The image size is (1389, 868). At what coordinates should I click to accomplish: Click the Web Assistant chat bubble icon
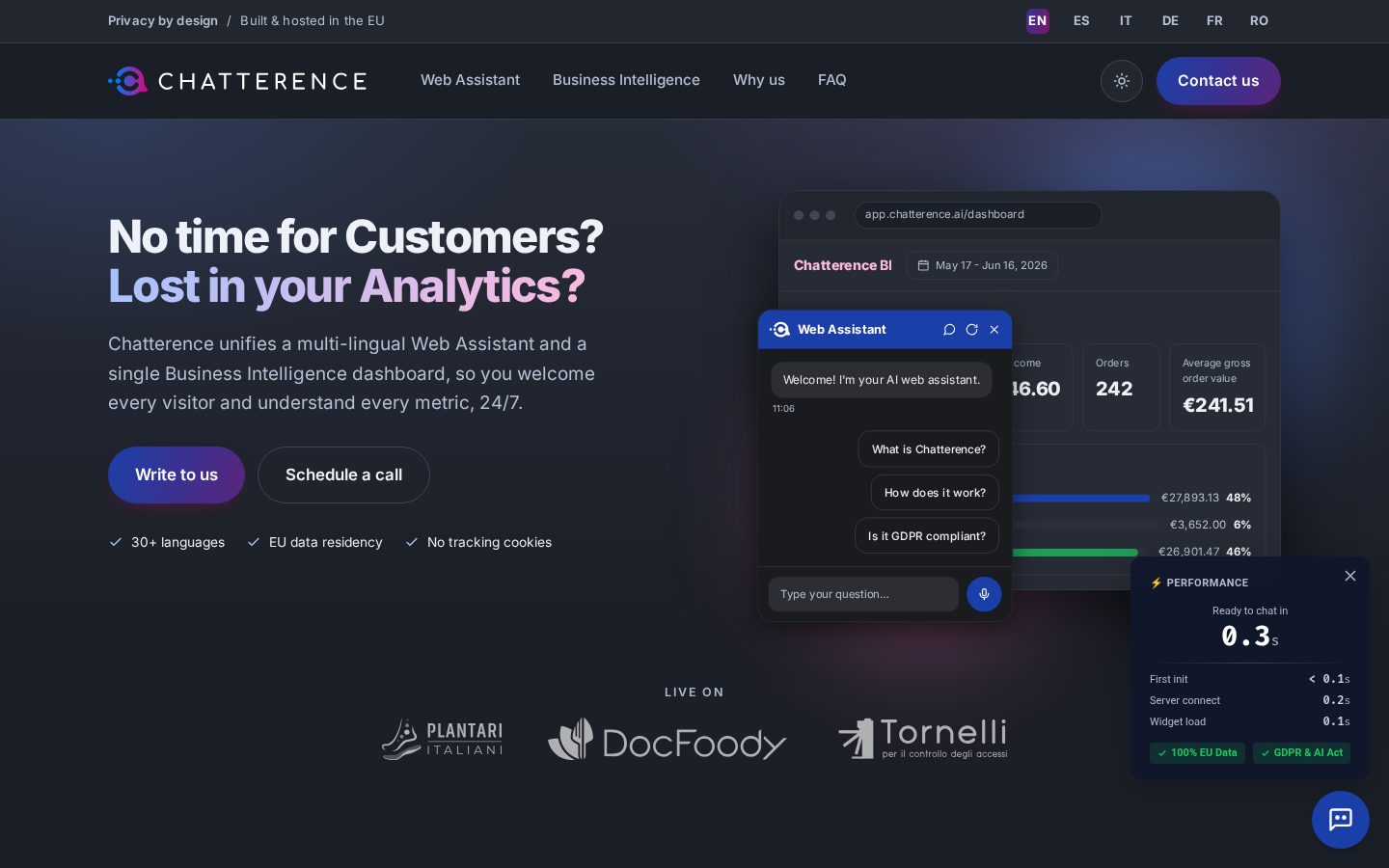click(949, 330)
